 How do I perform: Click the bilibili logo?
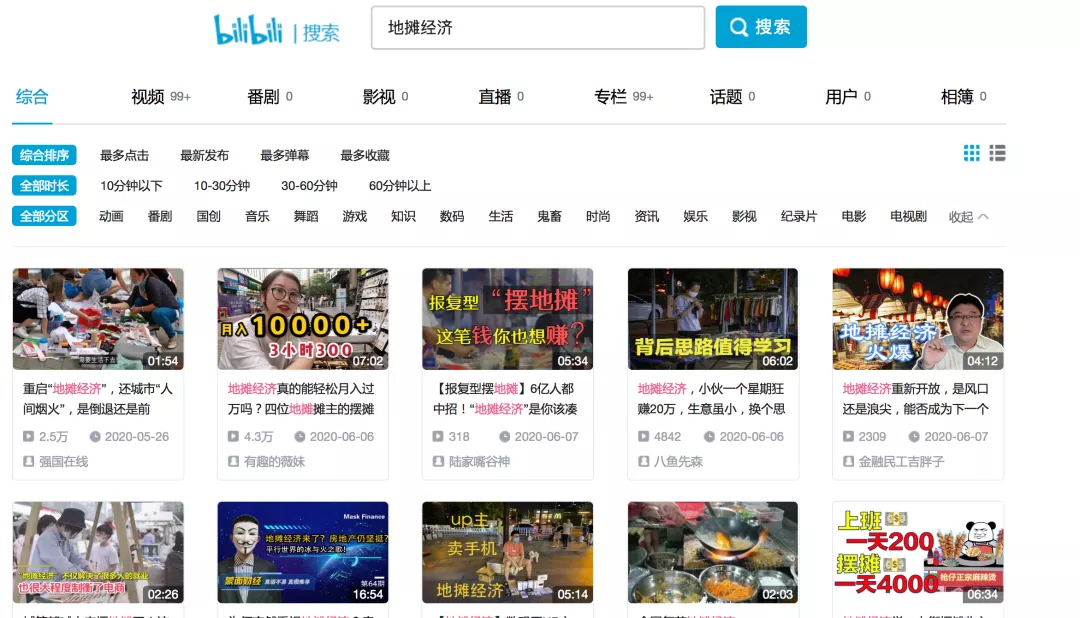(x=248, y=30)
